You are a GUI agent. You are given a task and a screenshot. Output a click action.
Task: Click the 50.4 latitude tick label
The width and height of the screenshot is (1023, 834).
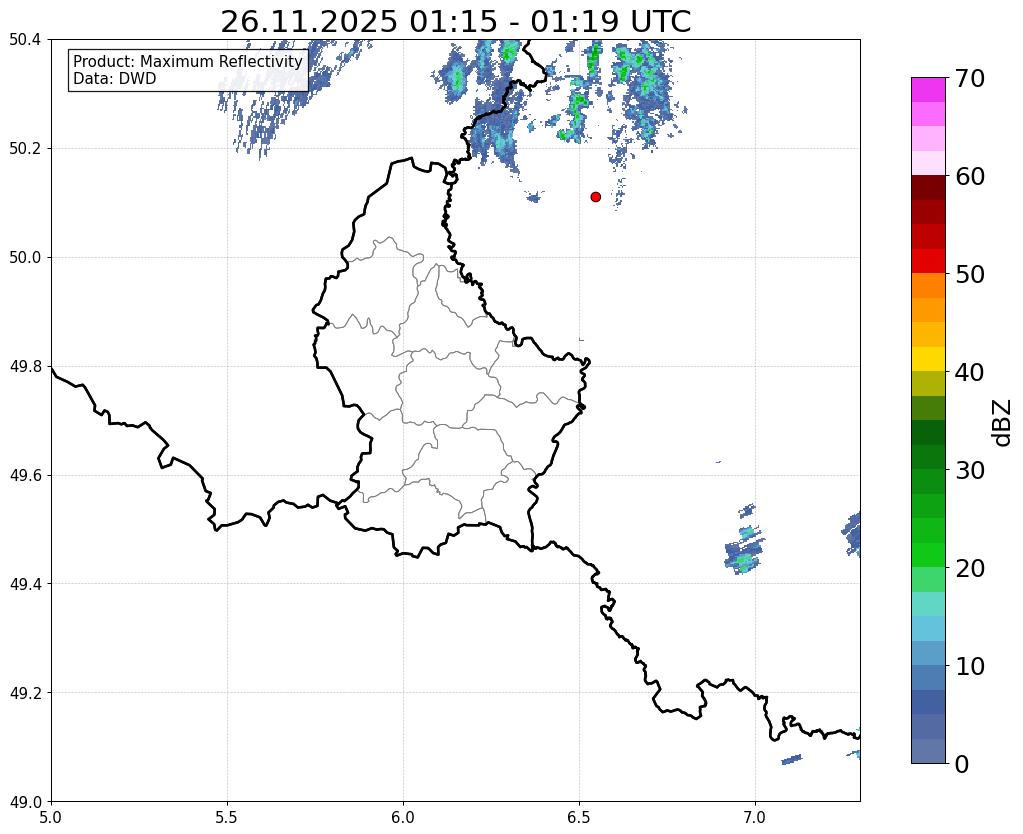pyautogui.click(x=24, y=40)
